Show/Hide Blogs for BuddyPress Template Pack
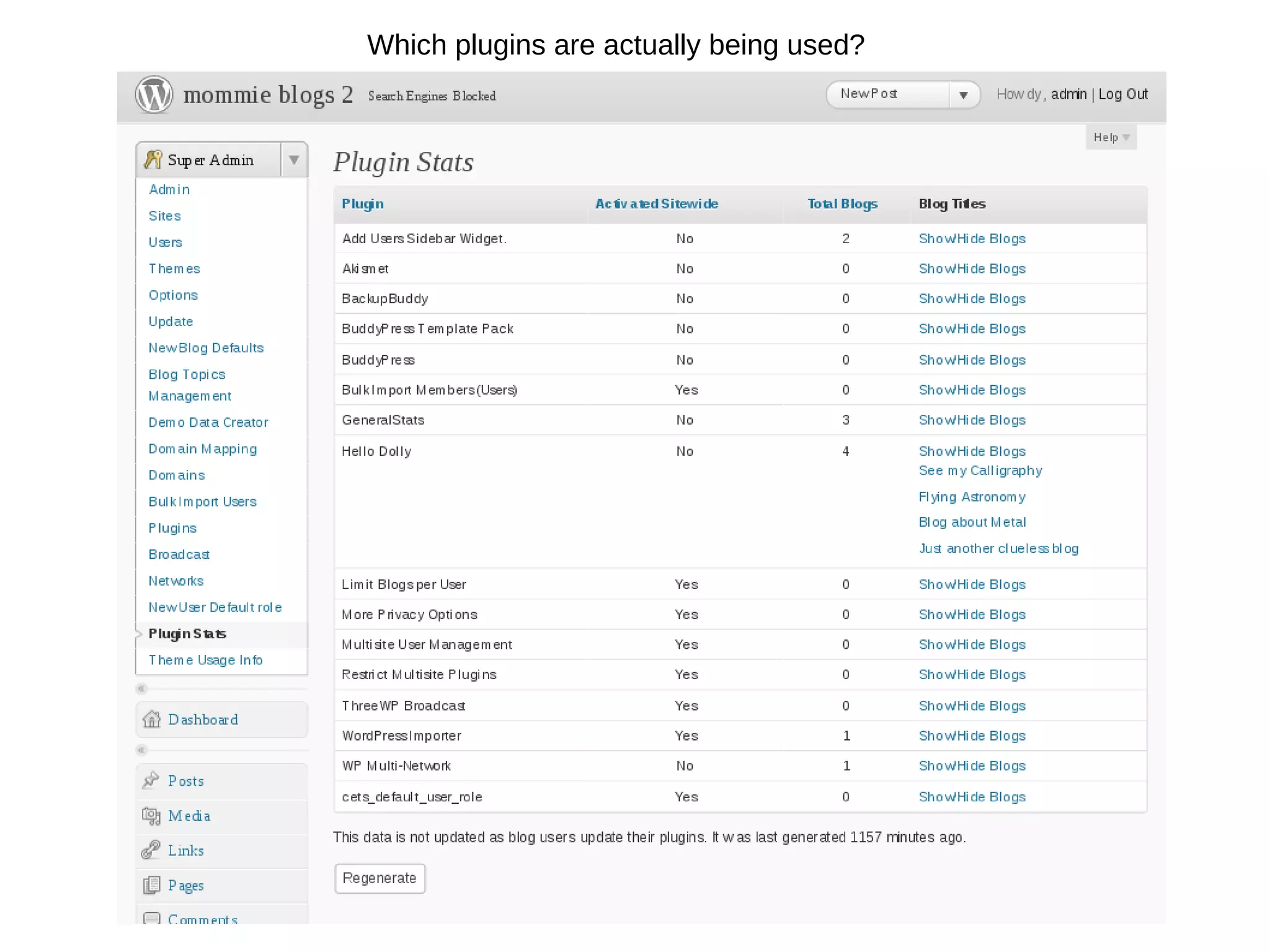This screenshot has width=1270, height=952. coord(972,329)
